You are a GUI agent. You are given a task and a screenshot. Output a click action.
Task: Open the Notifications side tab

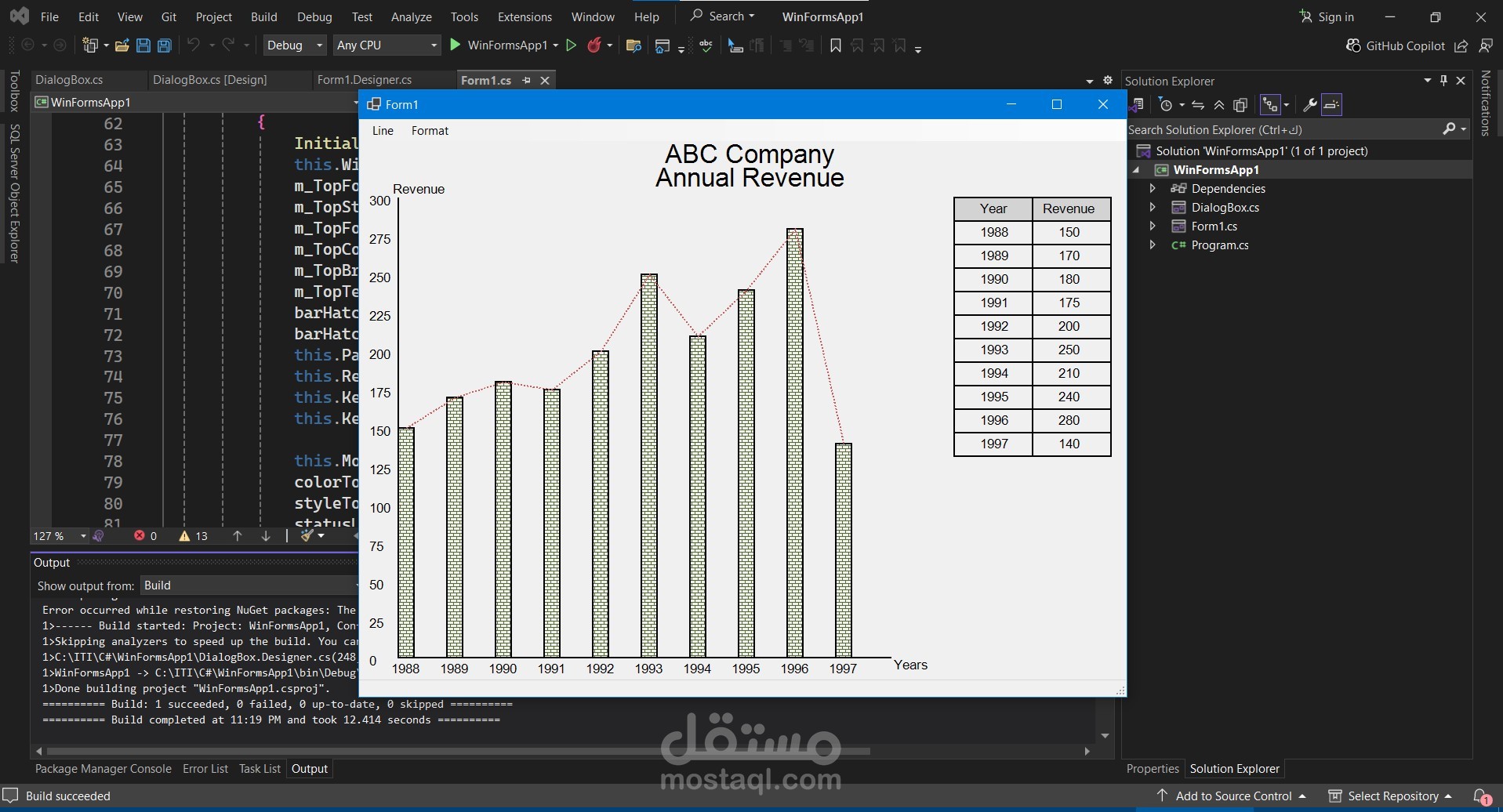click(1485, 103)
